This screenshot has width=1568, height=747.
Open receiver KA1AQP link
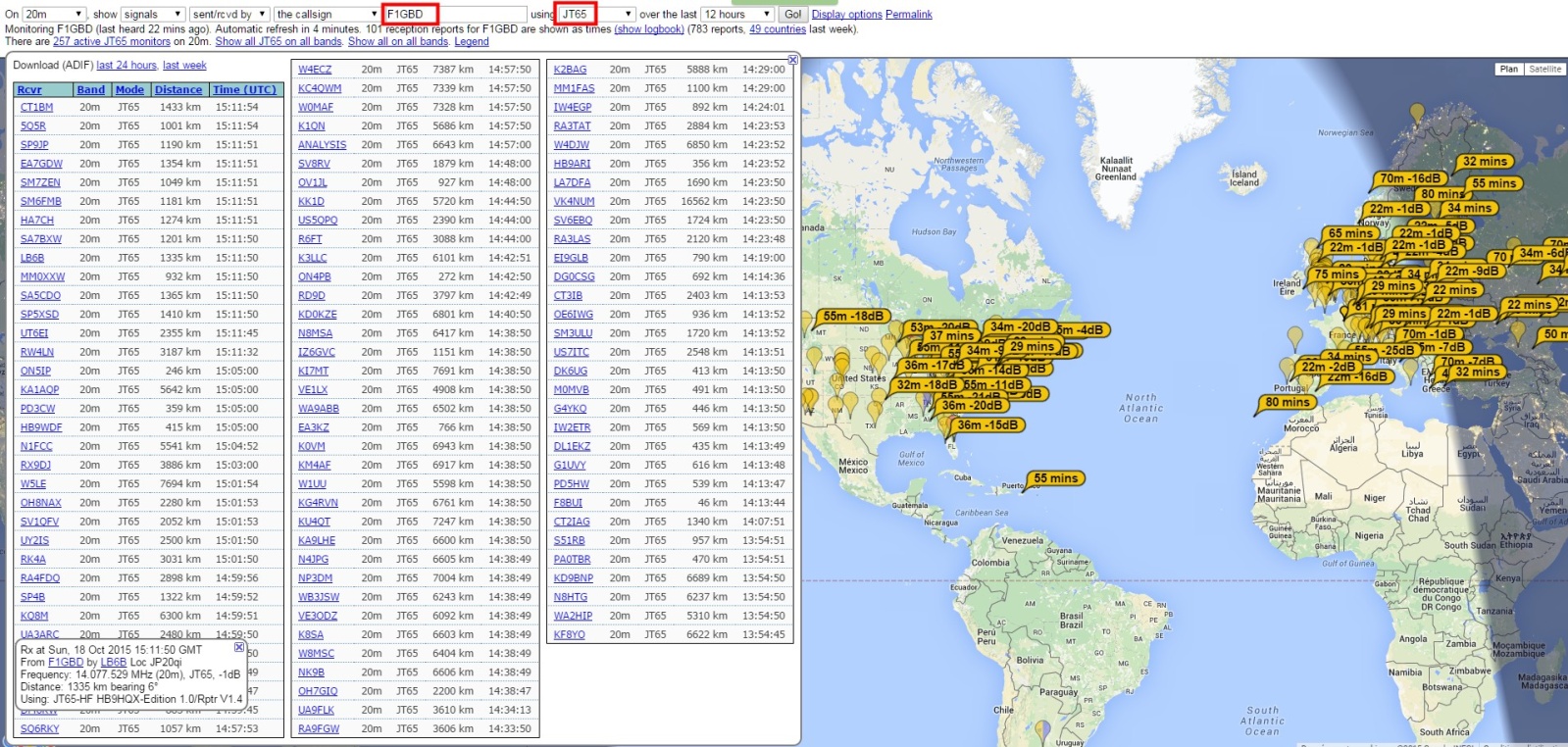(39, 390)
